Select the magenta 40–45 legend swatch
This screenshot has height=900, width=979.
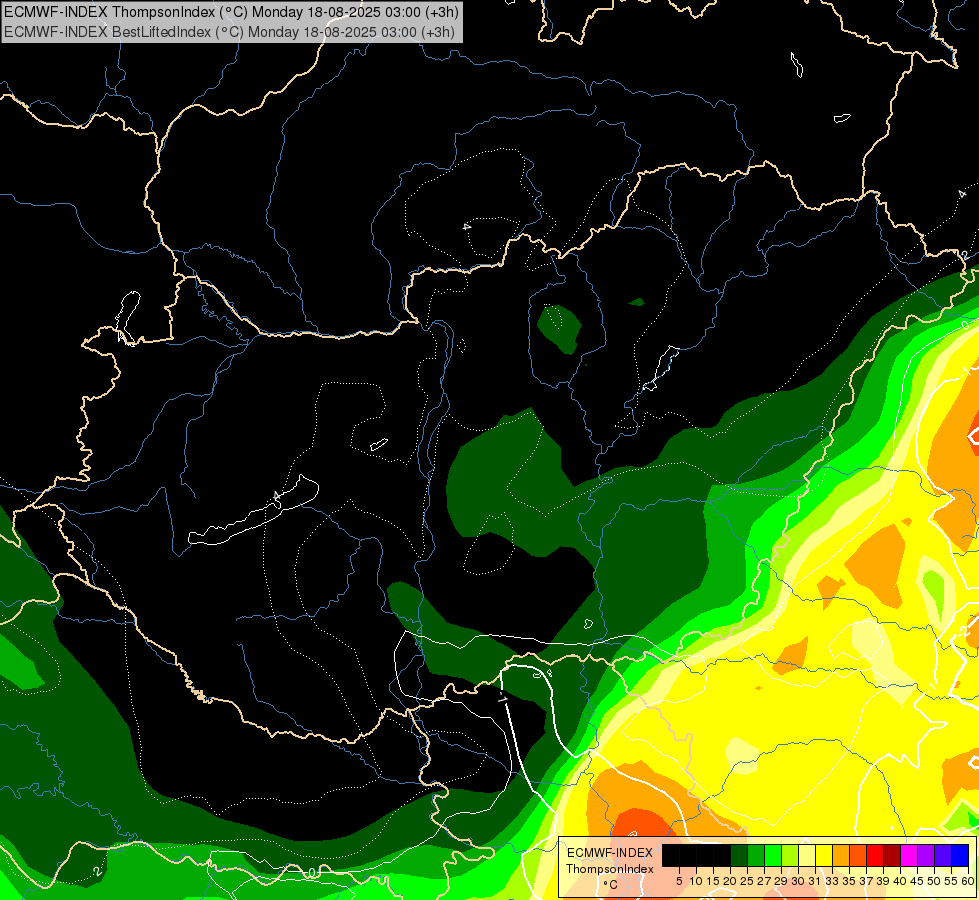click(908, 855)
